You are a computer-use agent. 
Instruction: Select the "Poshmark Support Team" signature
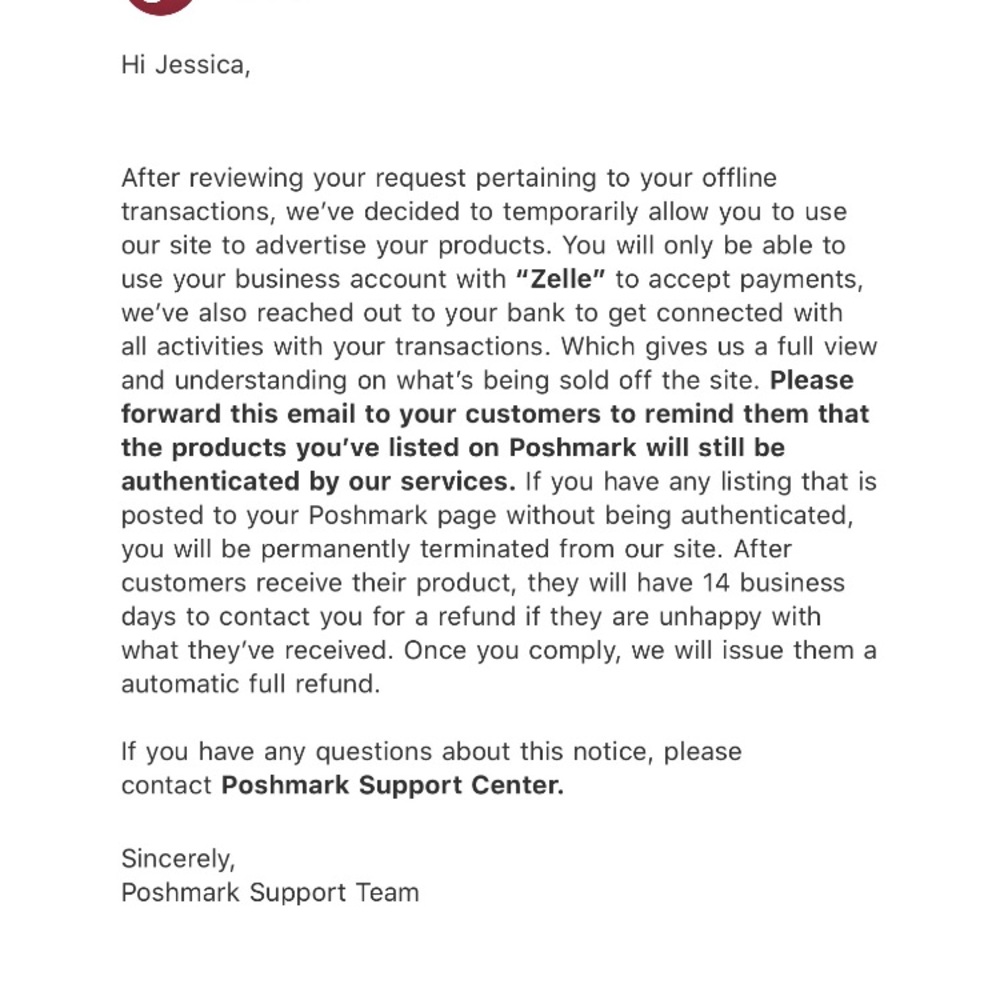coord(270,893)
